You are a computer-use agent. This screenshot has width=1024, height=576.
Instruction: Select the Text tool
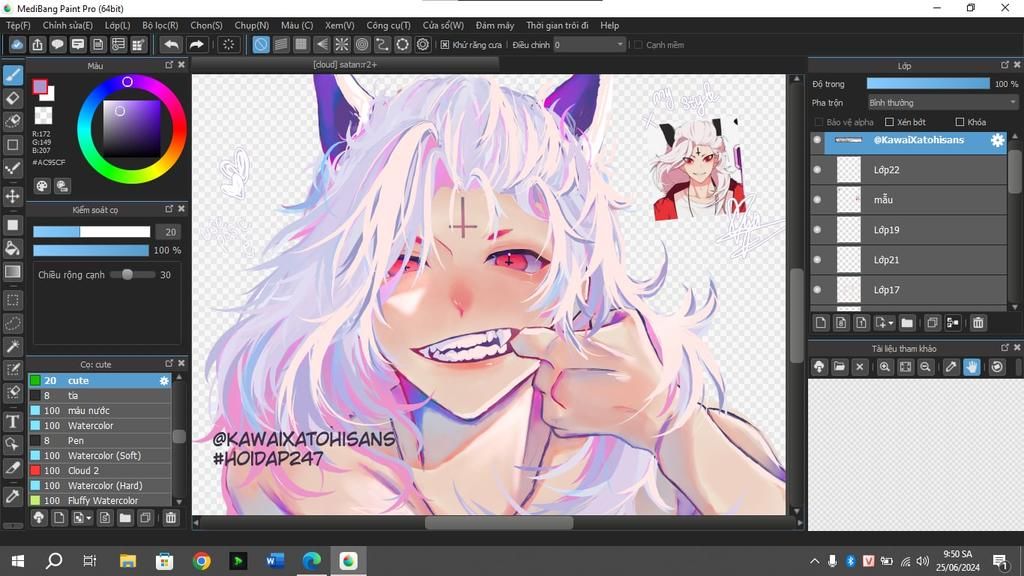(13, 421)
